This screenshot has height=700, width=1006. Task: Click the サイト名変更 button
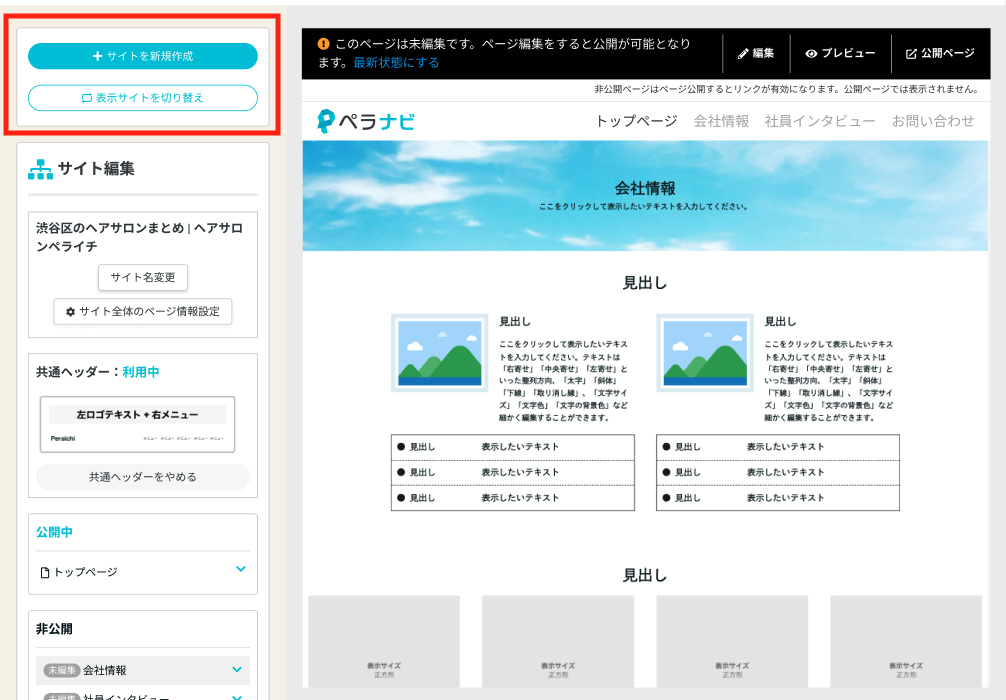143,277
